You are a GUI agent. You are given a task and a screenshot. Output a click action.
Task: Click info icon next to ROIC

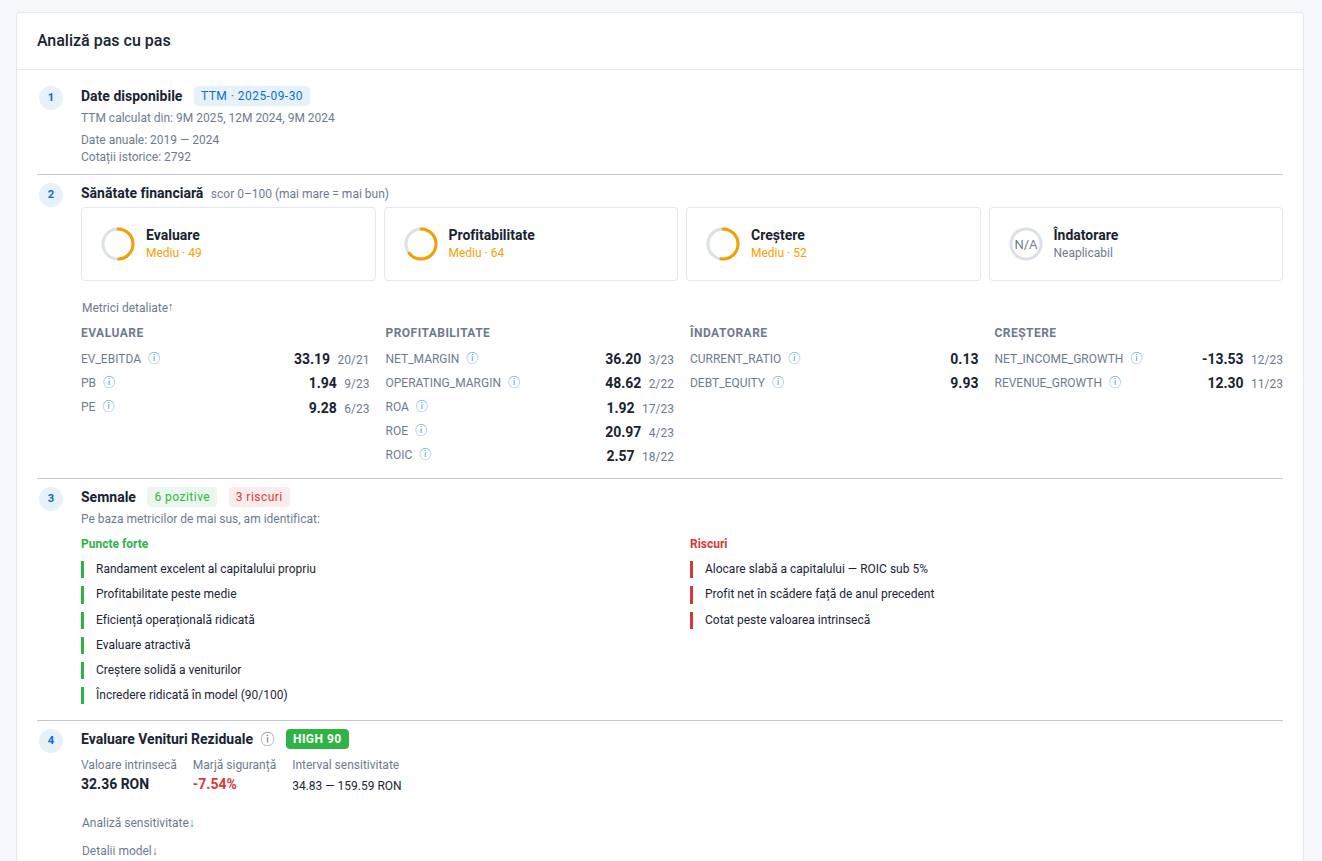pos(425,454)
